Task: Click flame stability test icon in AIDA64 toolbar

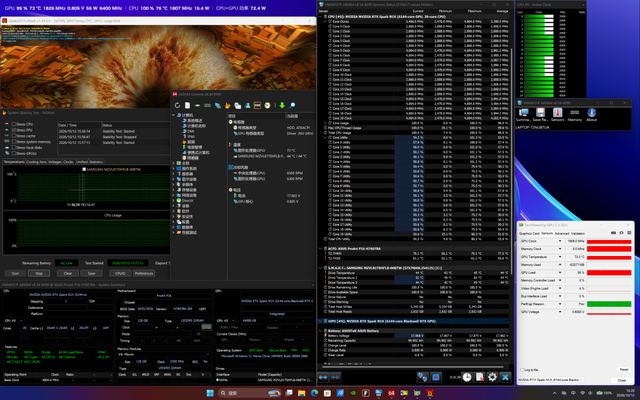Action: tap(227, 105)
